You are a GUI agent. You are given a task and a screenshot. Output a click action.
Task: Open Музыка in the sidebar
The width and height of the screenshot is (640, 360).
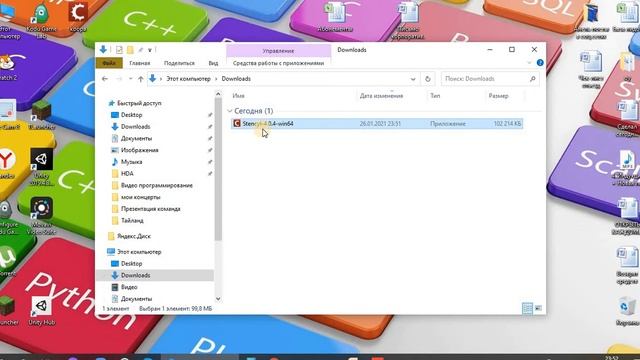(131, 162)
